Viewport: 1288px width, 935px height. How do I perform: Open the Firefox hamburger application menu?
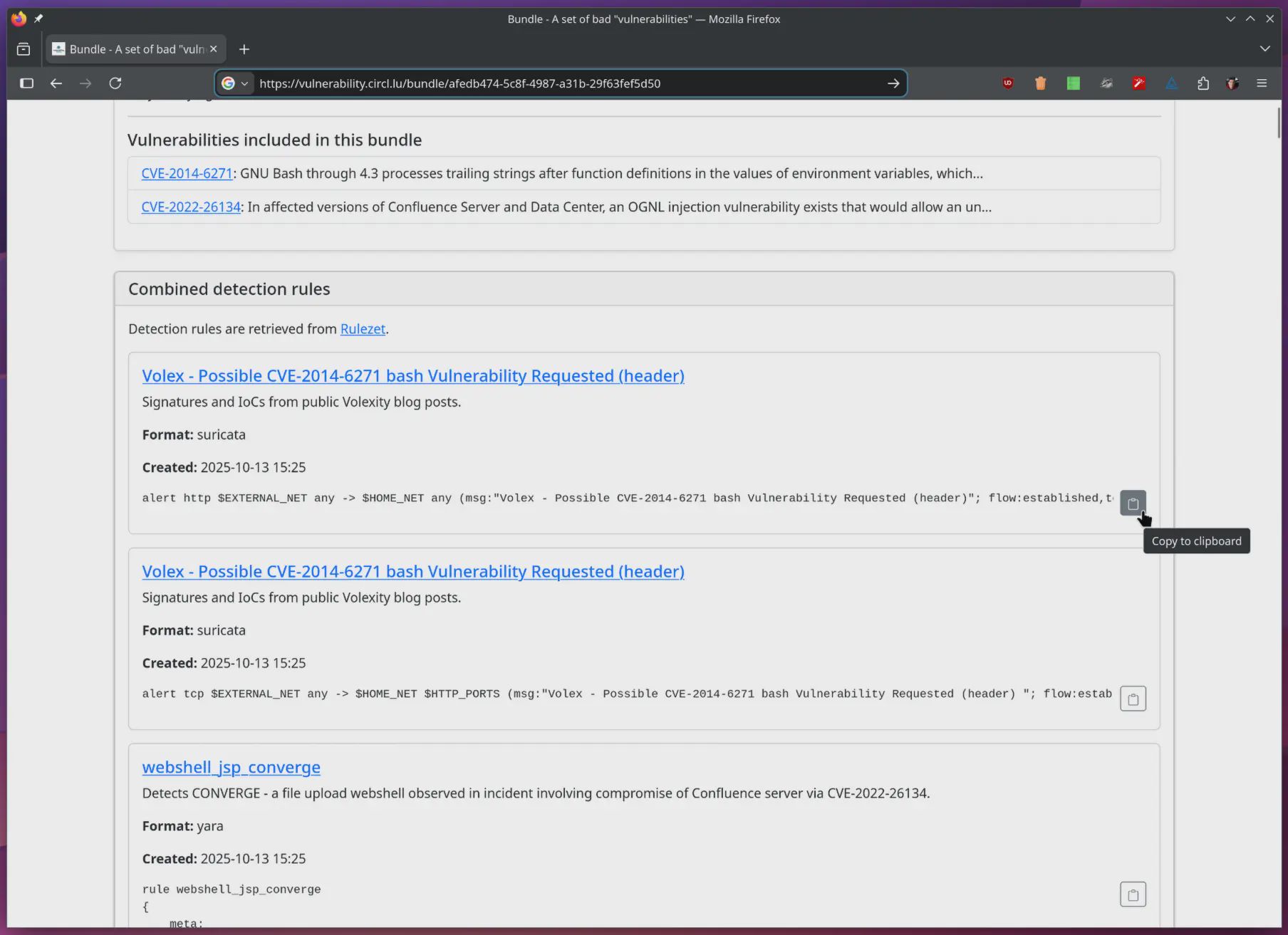(x=1262, y=83)
